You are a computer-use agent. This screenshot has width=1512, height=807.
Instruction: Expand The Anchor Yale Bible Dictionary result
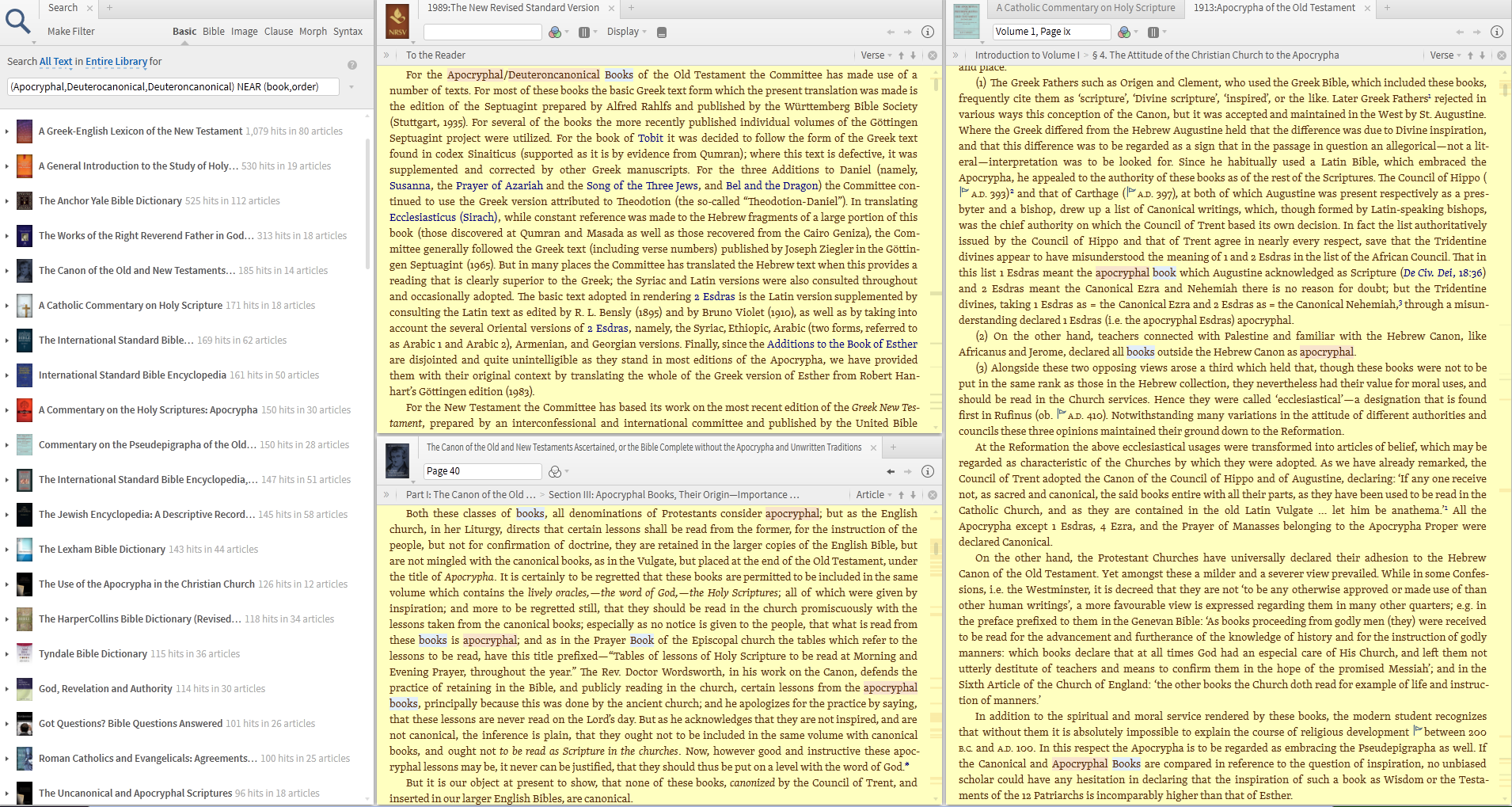[6, 201]
